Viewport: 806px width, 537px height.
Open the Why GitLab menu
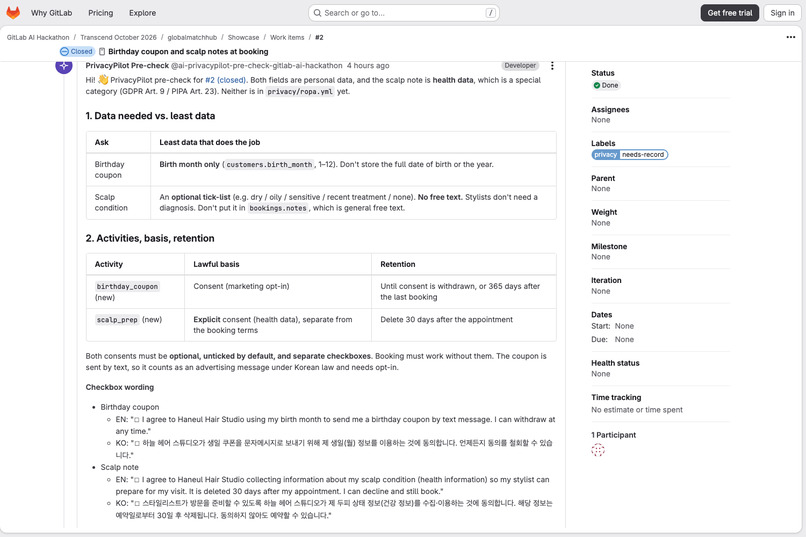51,13
